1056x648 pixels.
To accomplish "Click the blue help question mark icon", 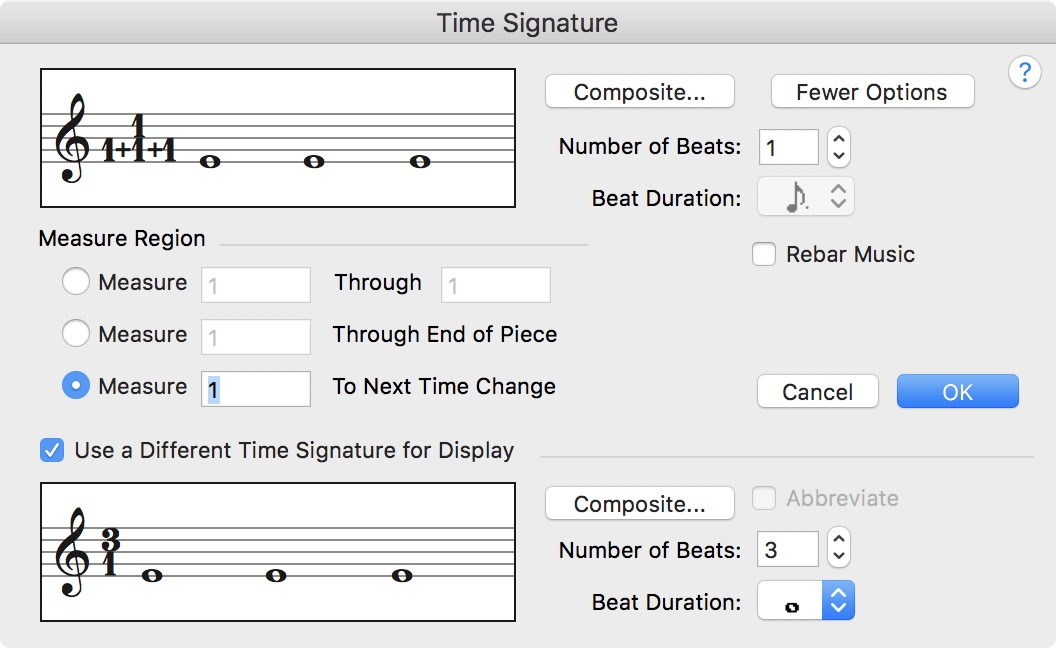I will tap(1024, 73).
